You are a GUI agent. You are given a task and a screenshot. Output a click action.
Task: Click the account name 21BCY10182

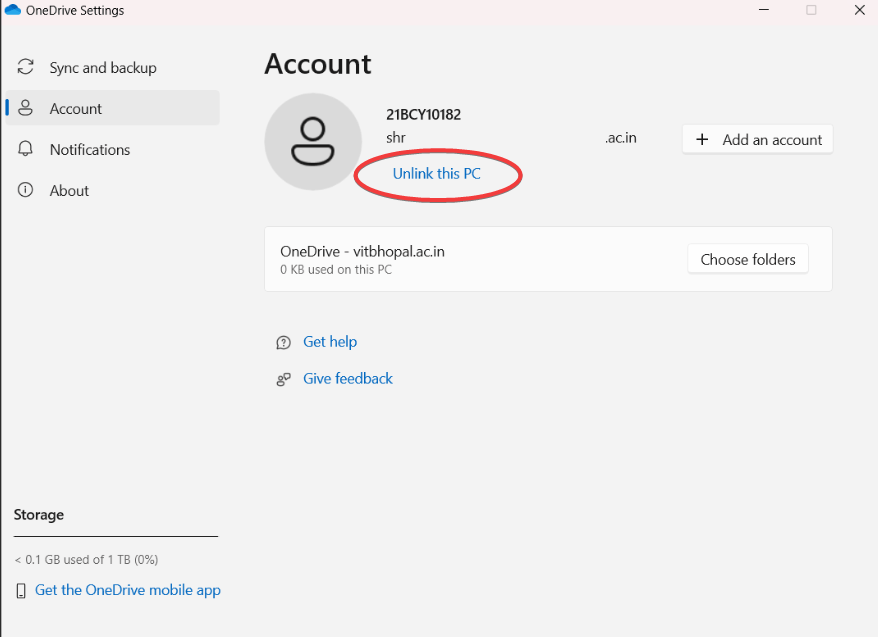pos(421,115)
